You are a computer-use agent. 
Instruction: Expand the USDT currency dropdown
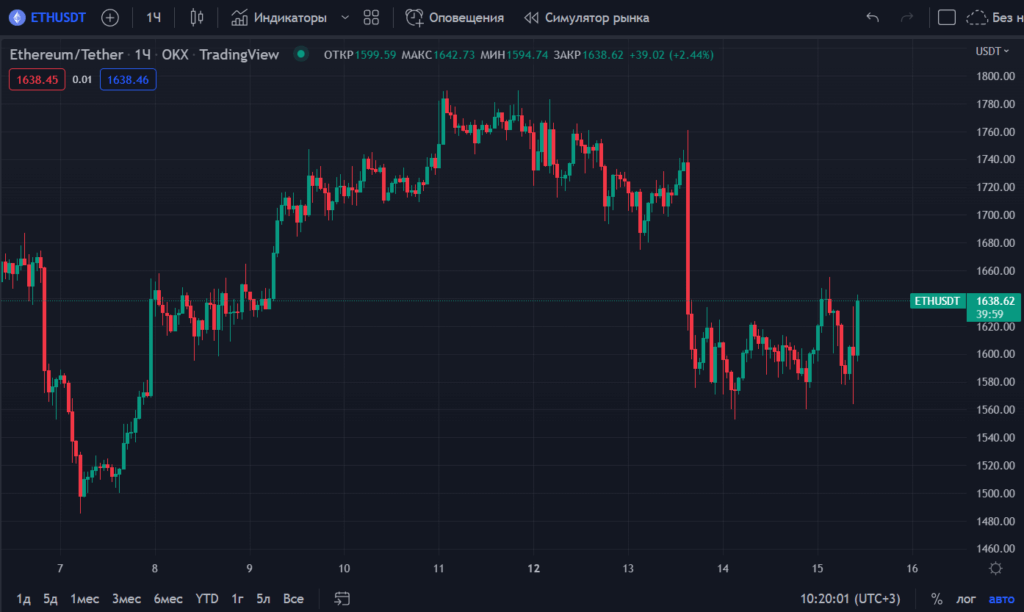click(x=992, y=51)
